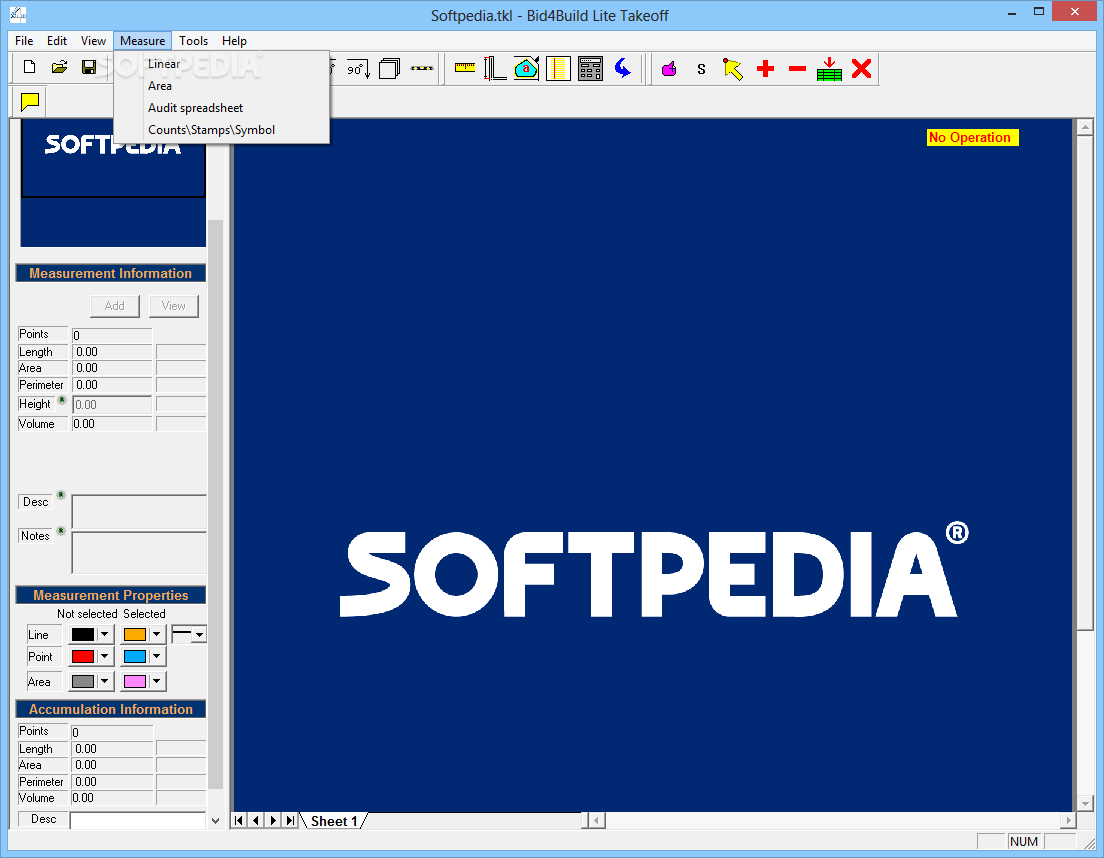Click the View button under Measurement Information
The width and height of the screenshot is (1104, 858).
tap(174, 306)
